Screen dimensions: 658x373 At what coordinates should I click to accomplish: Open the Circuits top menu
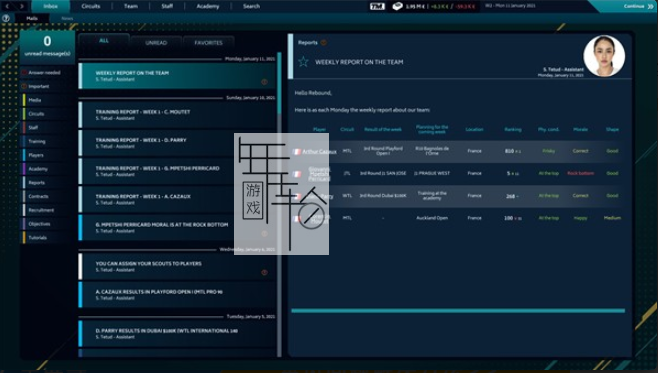(91, 6)
